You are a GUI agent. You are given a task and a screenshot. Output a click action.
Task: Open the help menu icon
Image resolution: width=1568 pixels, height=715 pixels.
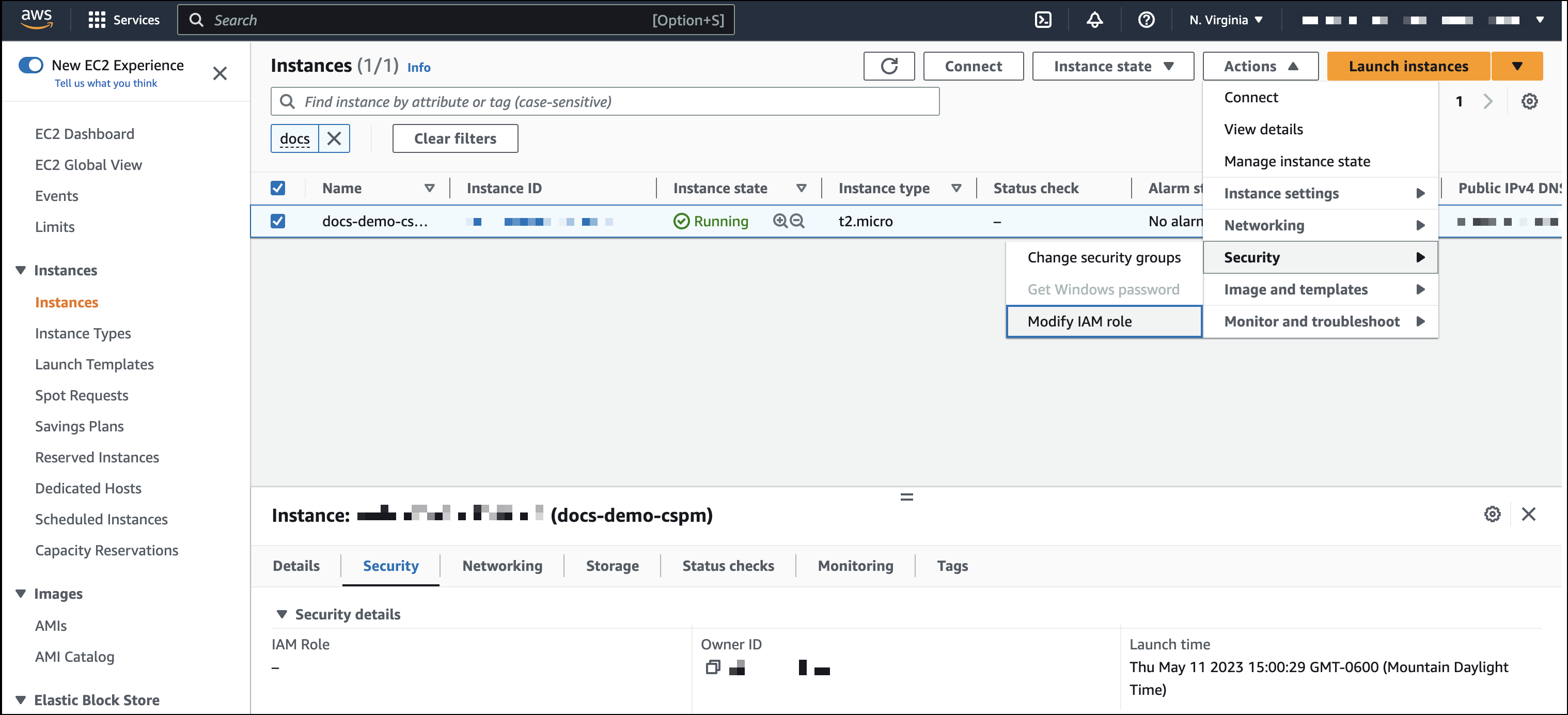tap(1146, 20)
